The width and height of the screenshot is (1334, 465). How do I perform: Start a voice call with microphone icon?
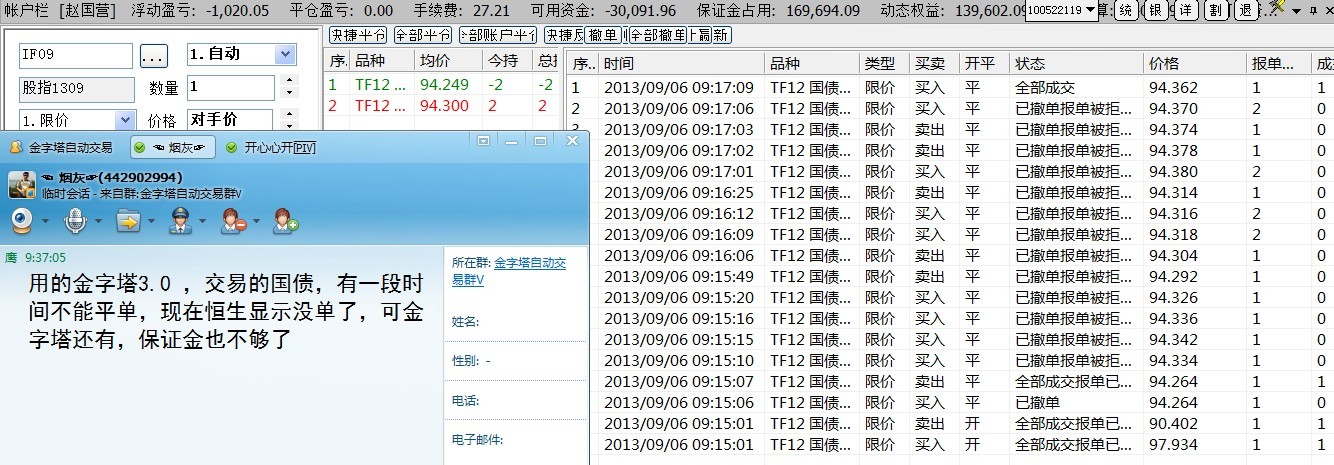[75, 220]
